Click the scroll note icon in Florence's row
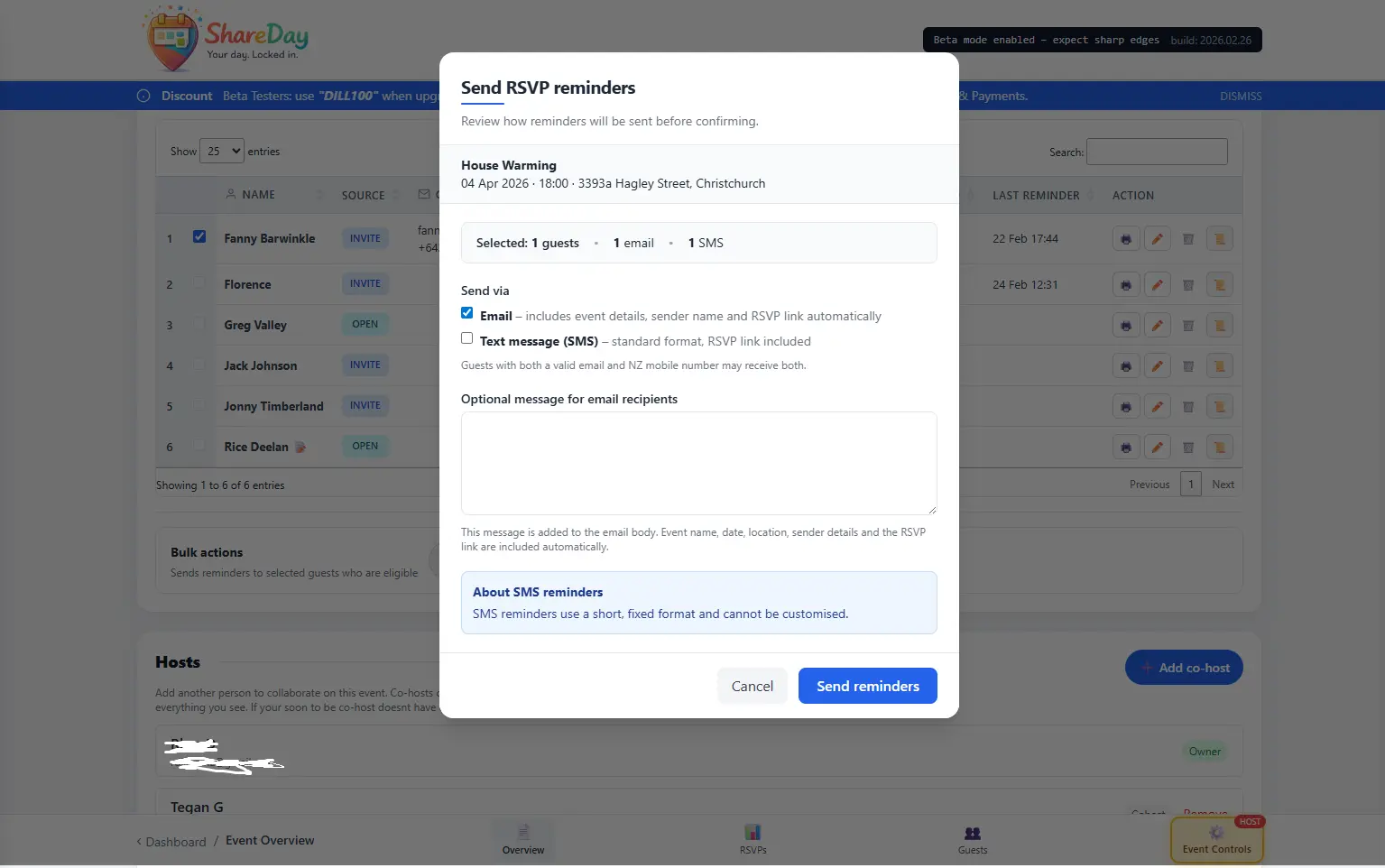The height and width of the screenshot is (868, 1385). click(x=1220, y=285)
